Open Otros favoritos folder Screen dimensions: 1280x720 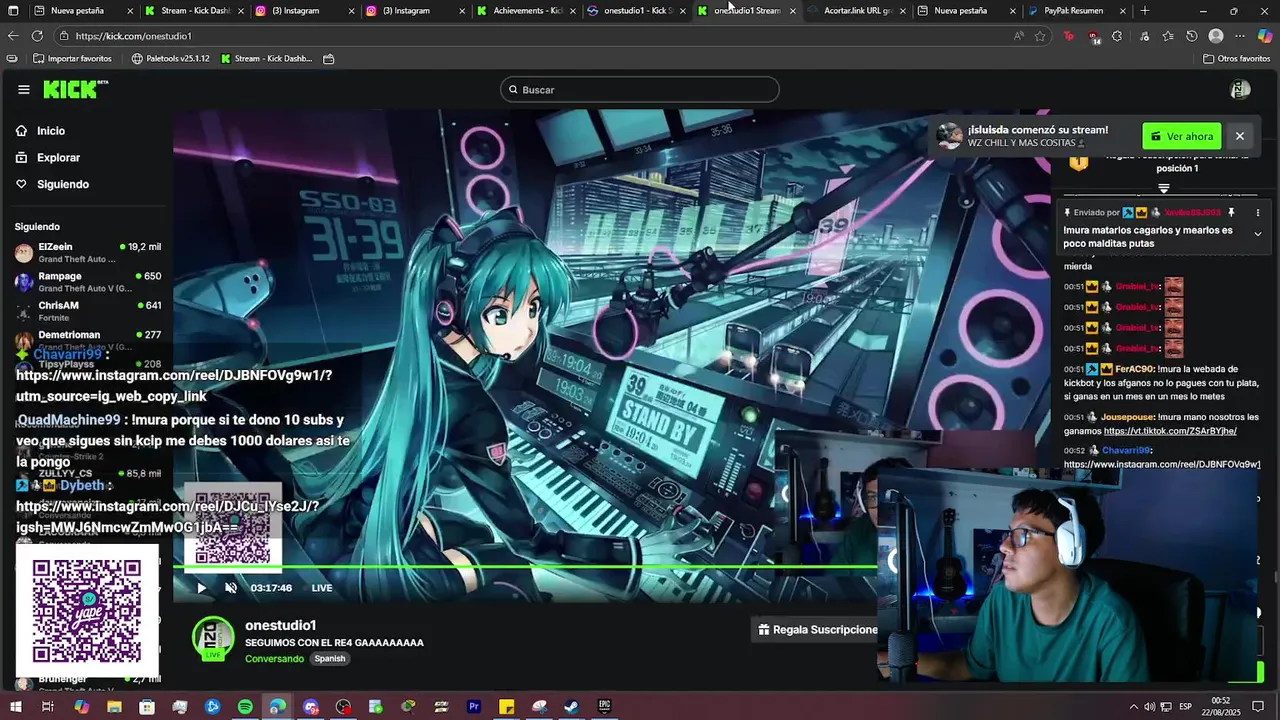(x=1236, y=59)
